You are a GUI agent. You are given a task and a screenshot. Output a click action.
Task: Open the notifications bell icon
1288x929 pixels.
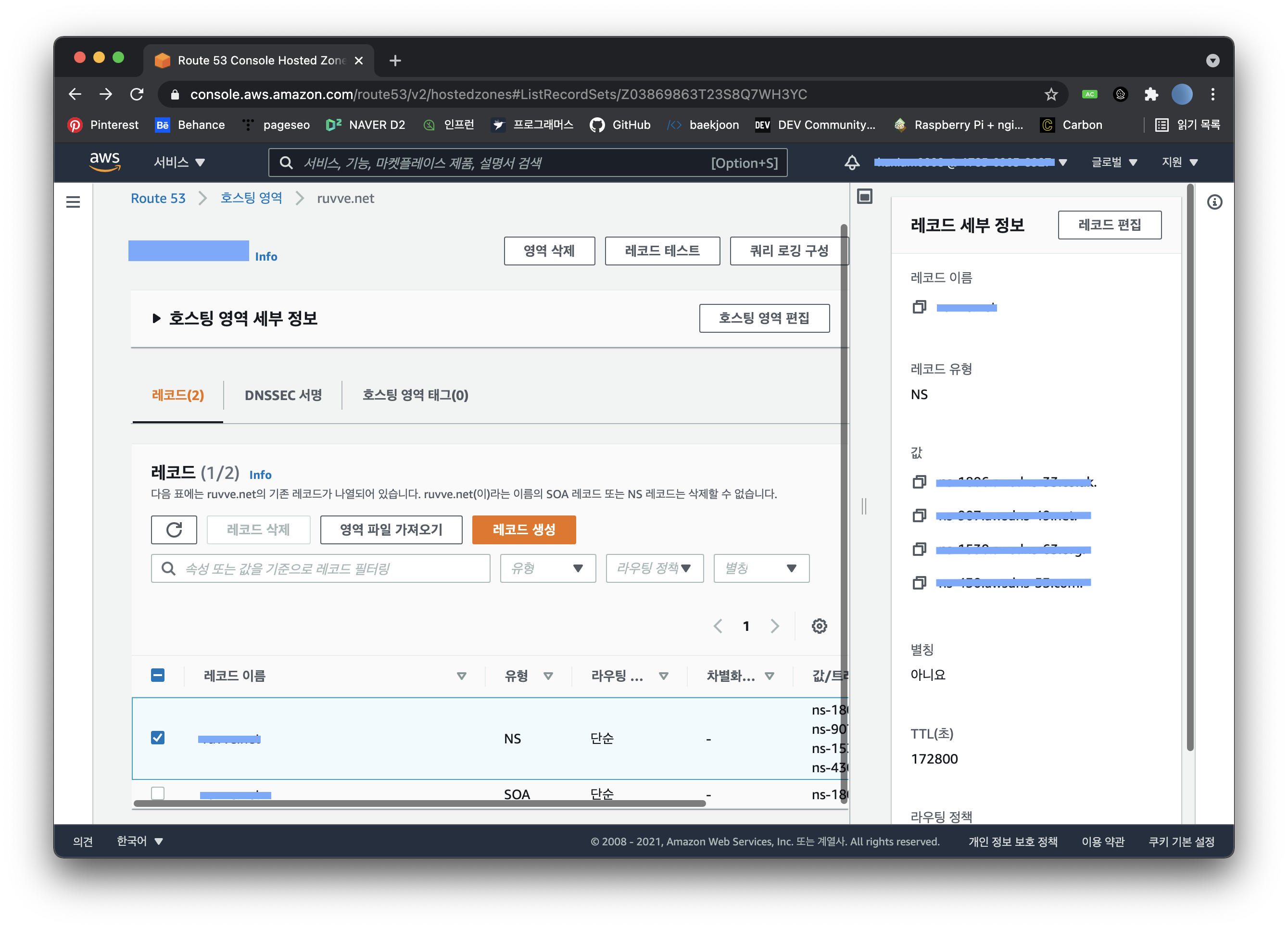[851, 163]
